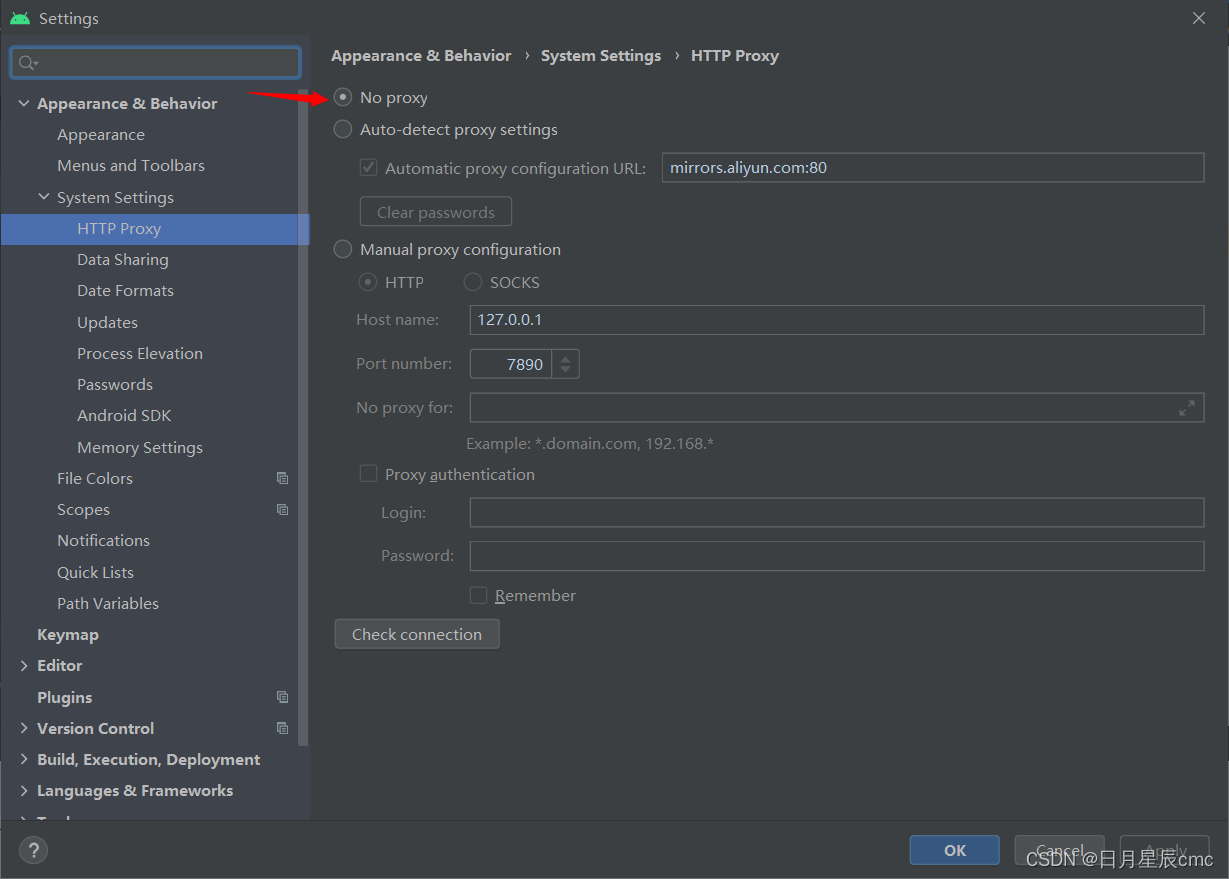The width and height of the screenshot is (1229, 879).
Task: Enable Proxy authentication checkbox
Action: coord(368,474)
